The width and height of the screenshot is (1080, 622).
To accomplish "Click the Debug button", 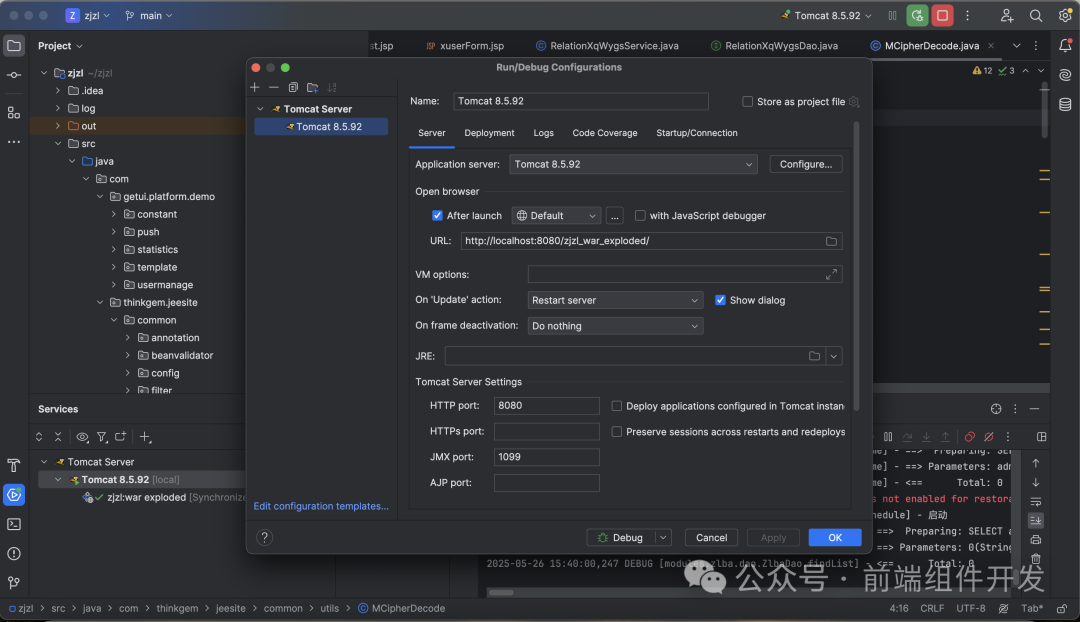I will [621, 537].
